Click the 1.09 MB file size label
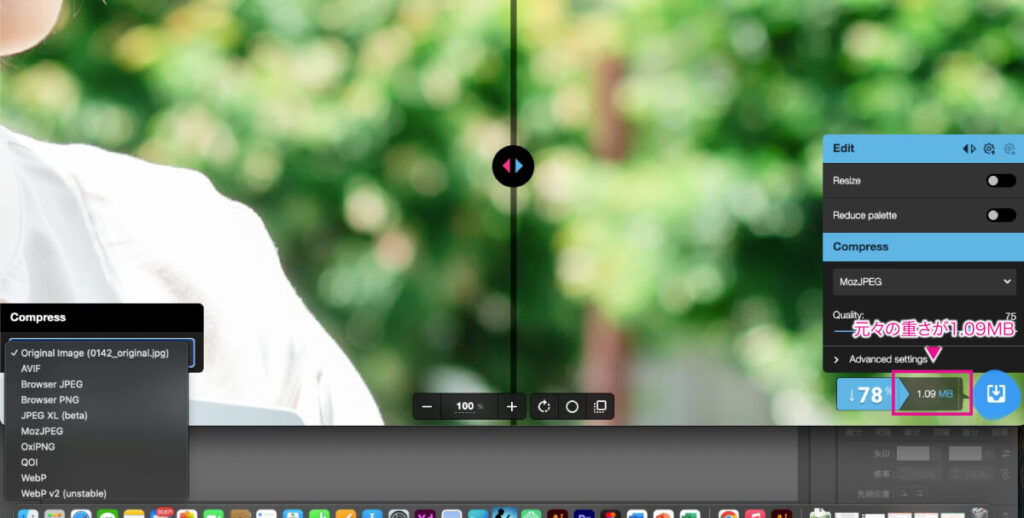 pyautogui.click(x=935, y=394)
